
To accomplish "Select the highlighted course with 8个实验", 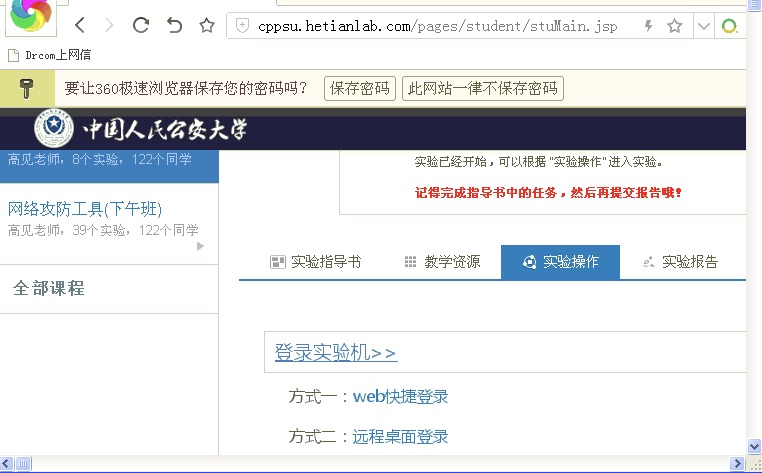I will (x=109, y=166).
